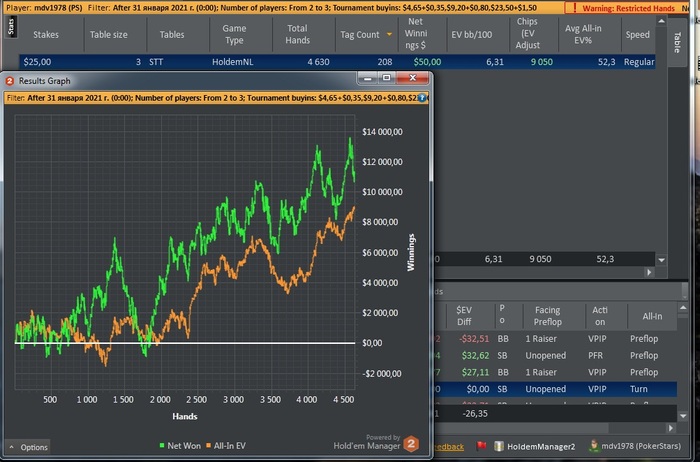Sort the hands list by the Action column

(x=600, y=316)
